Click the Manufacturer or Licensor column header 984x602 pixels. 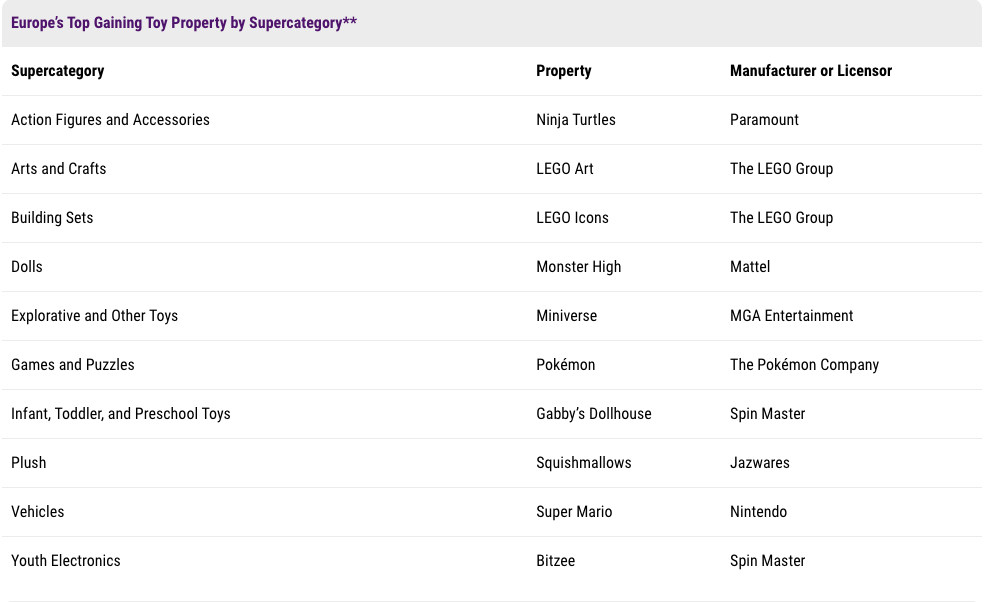811,71
